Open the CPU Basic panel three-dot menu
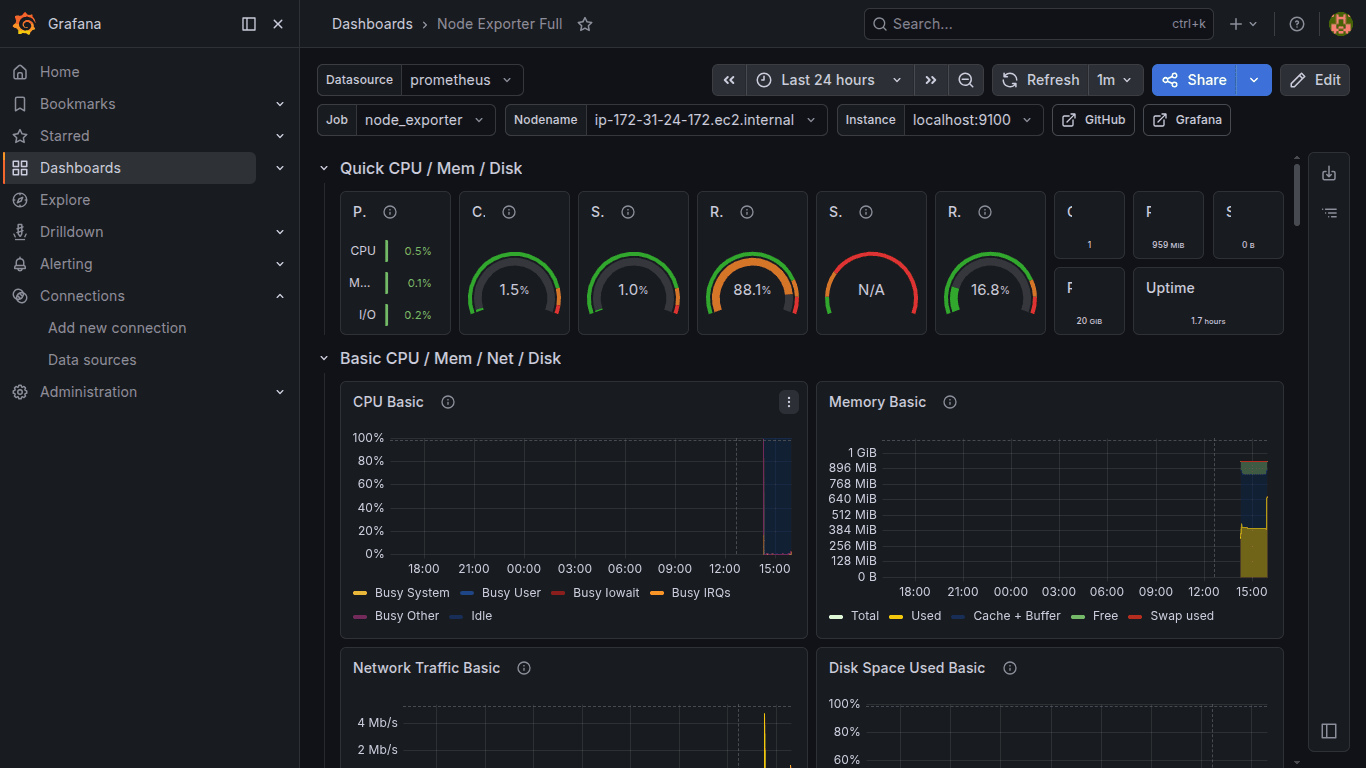 pos(789,402)
